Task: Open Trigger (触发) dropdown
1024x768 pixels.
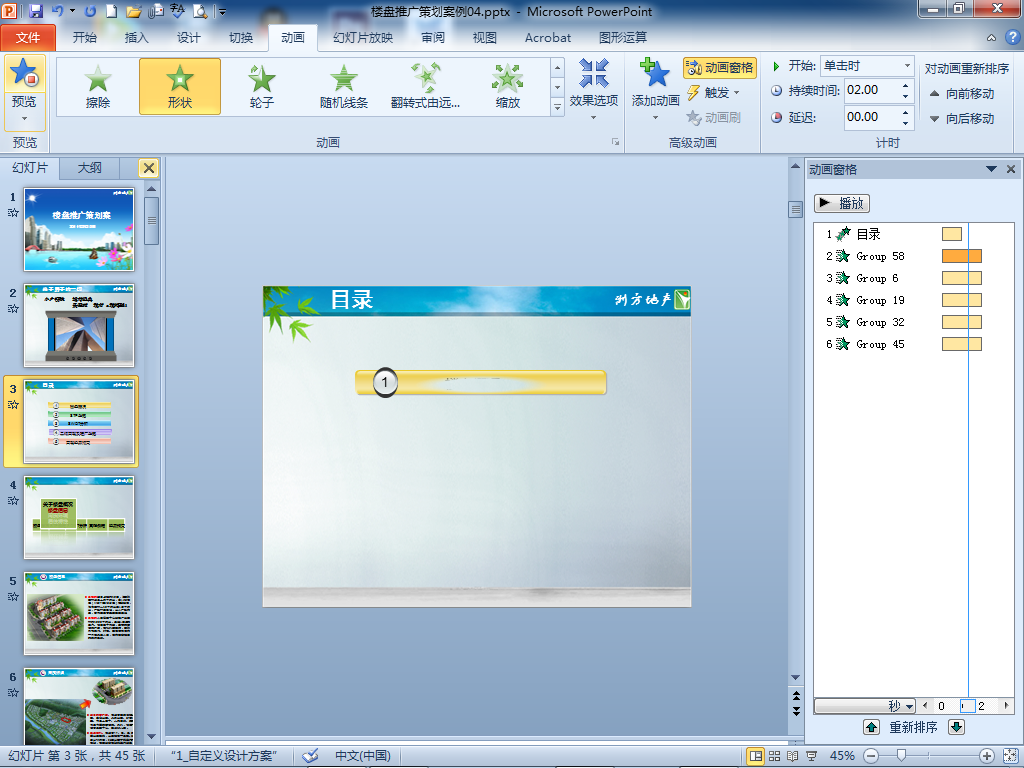Action: [713, 93]
